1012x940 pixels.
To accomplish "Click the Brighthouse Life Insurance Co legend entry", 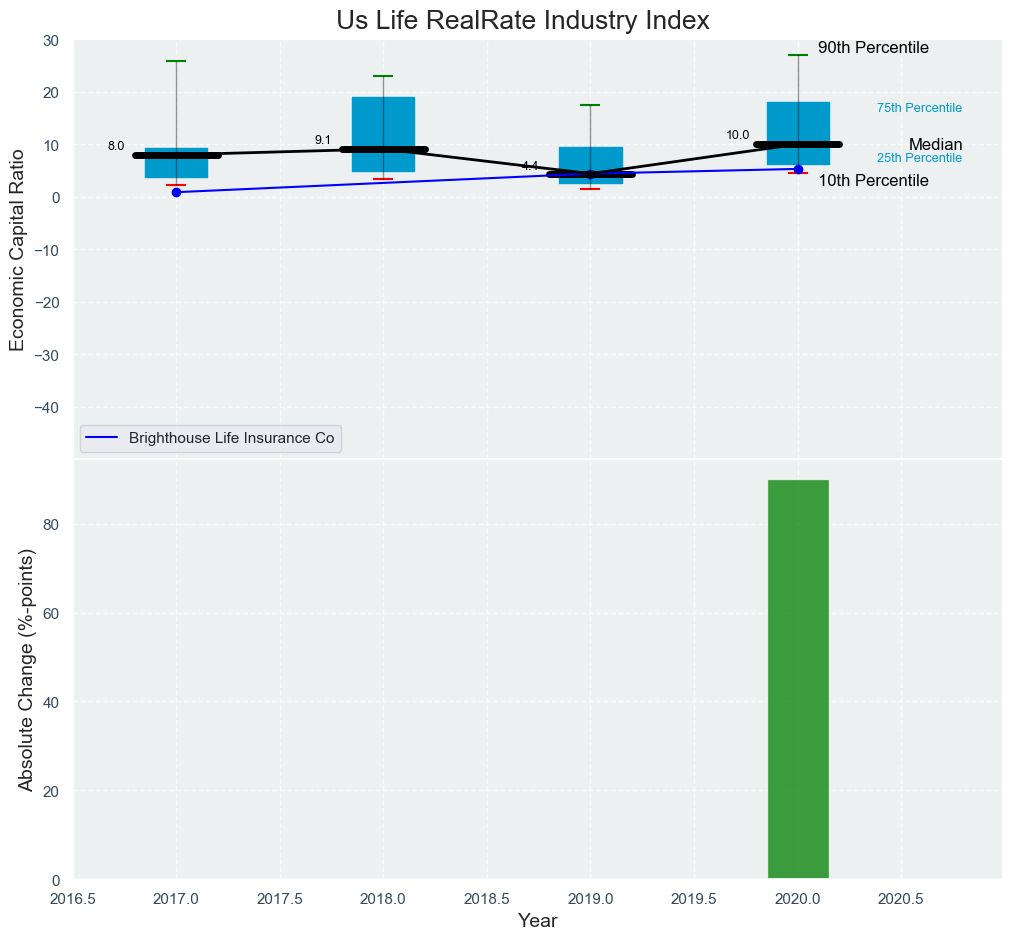I will (231, 439).
